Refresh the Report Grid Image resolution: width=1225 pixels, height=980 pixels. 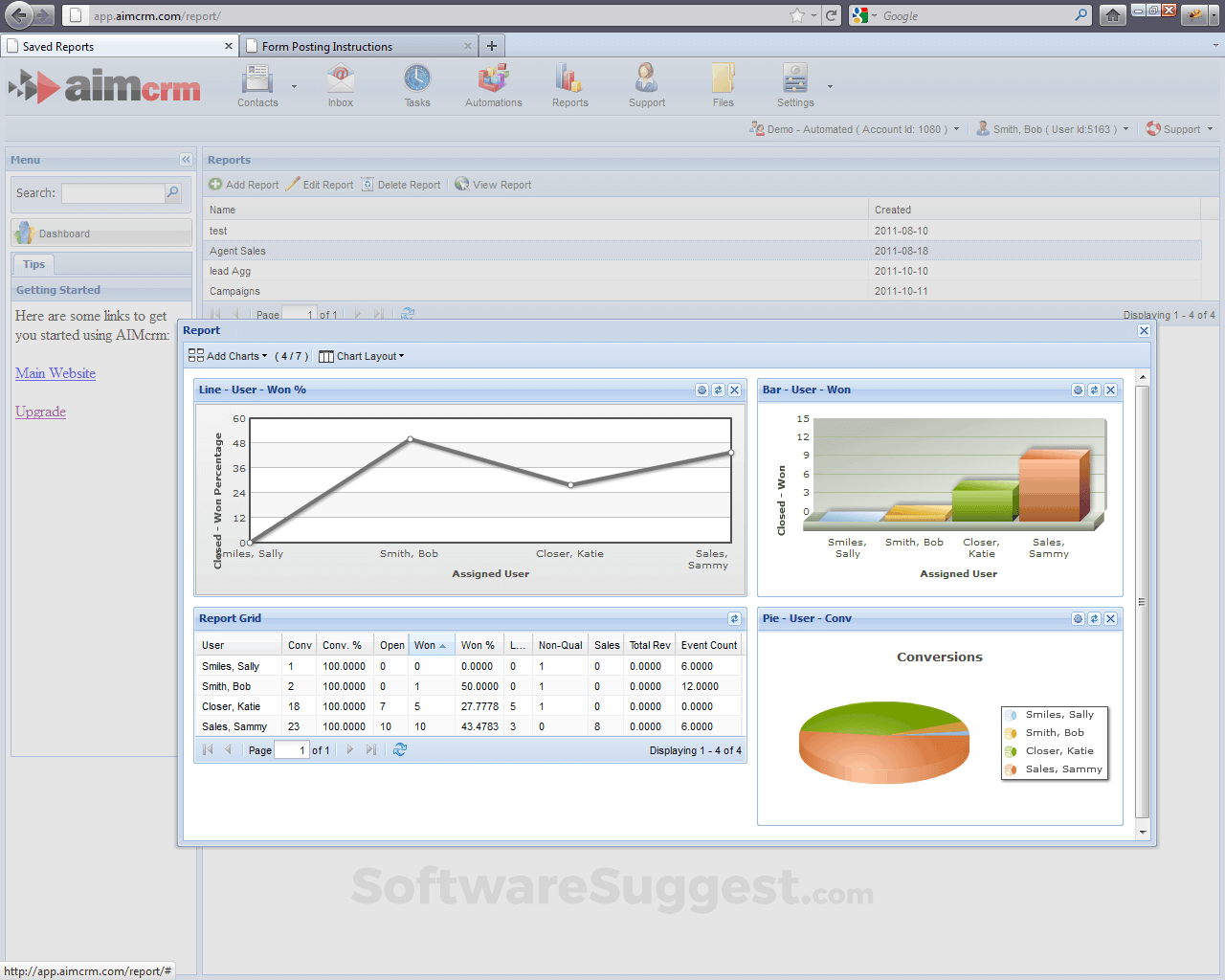[x=734, y=619]
